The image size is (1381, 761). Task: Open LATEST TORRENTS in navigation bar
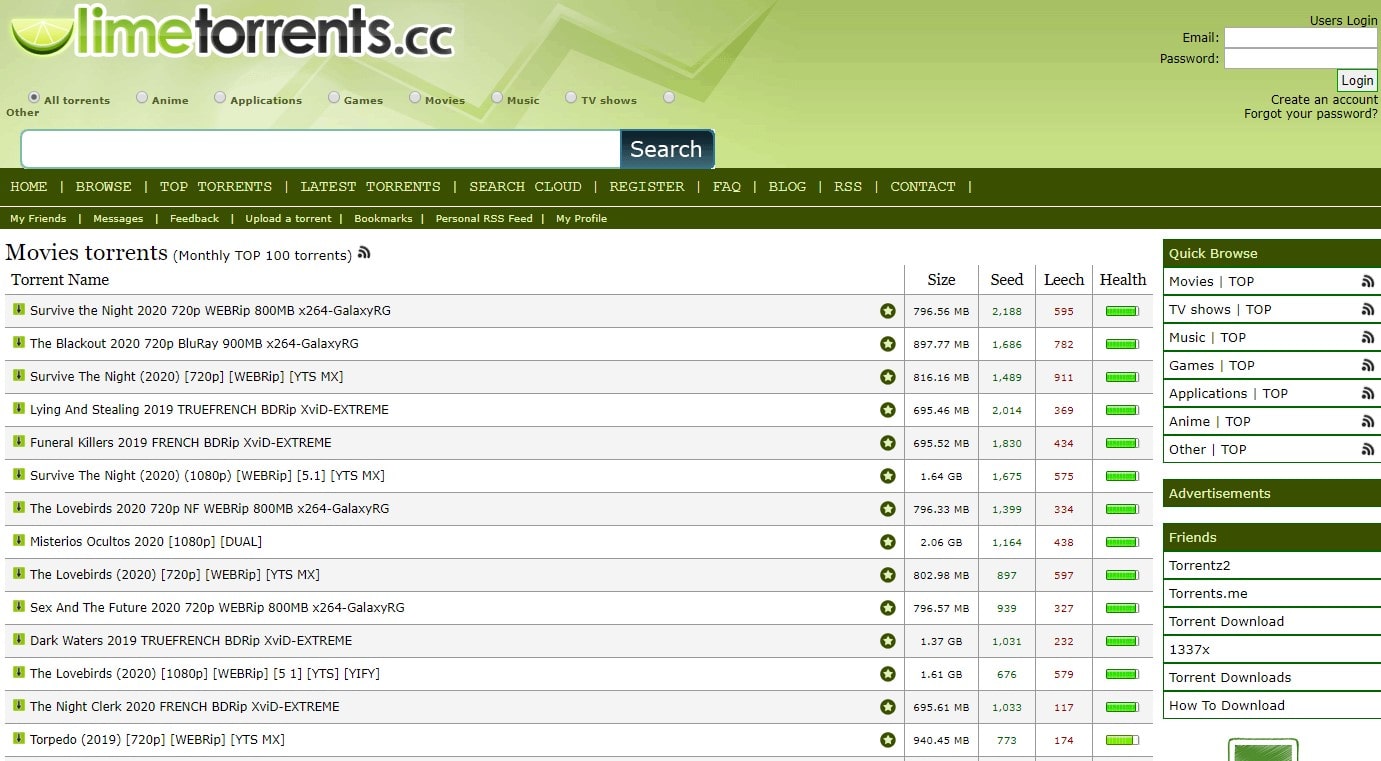371,186
